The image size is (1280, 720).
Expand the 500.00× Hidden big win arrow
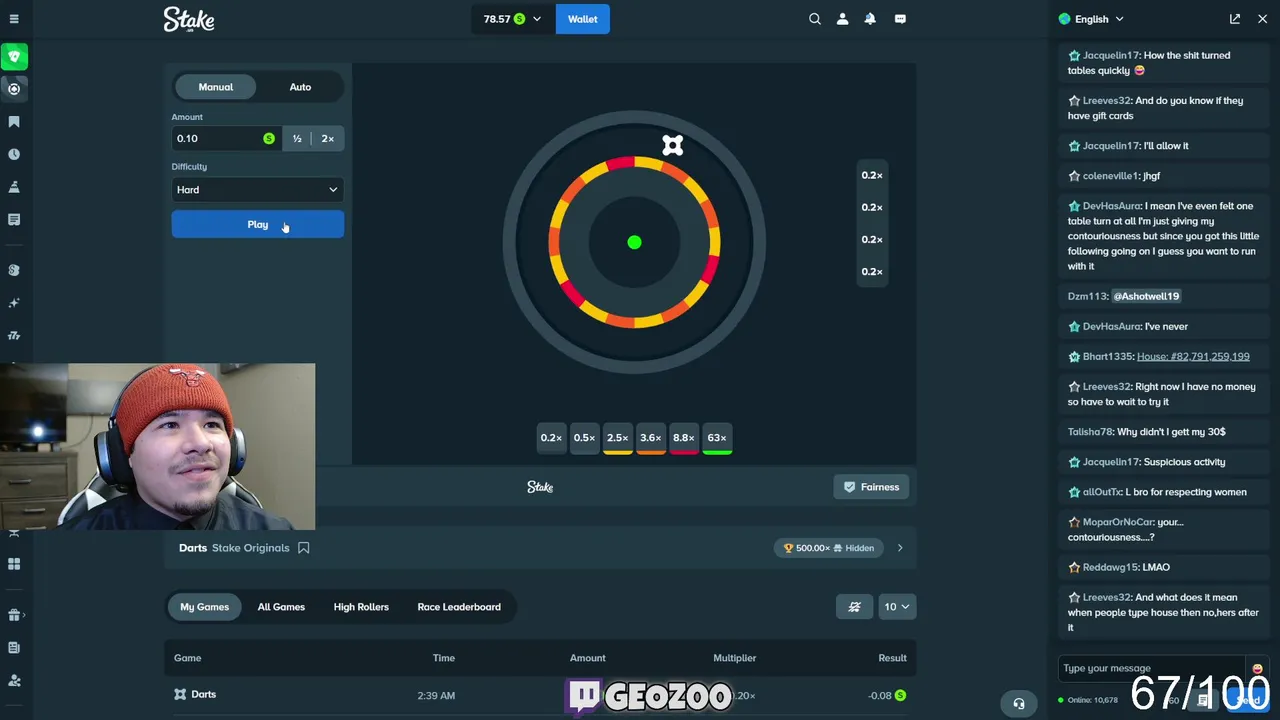pyautogui.click(x=900, y=548)
